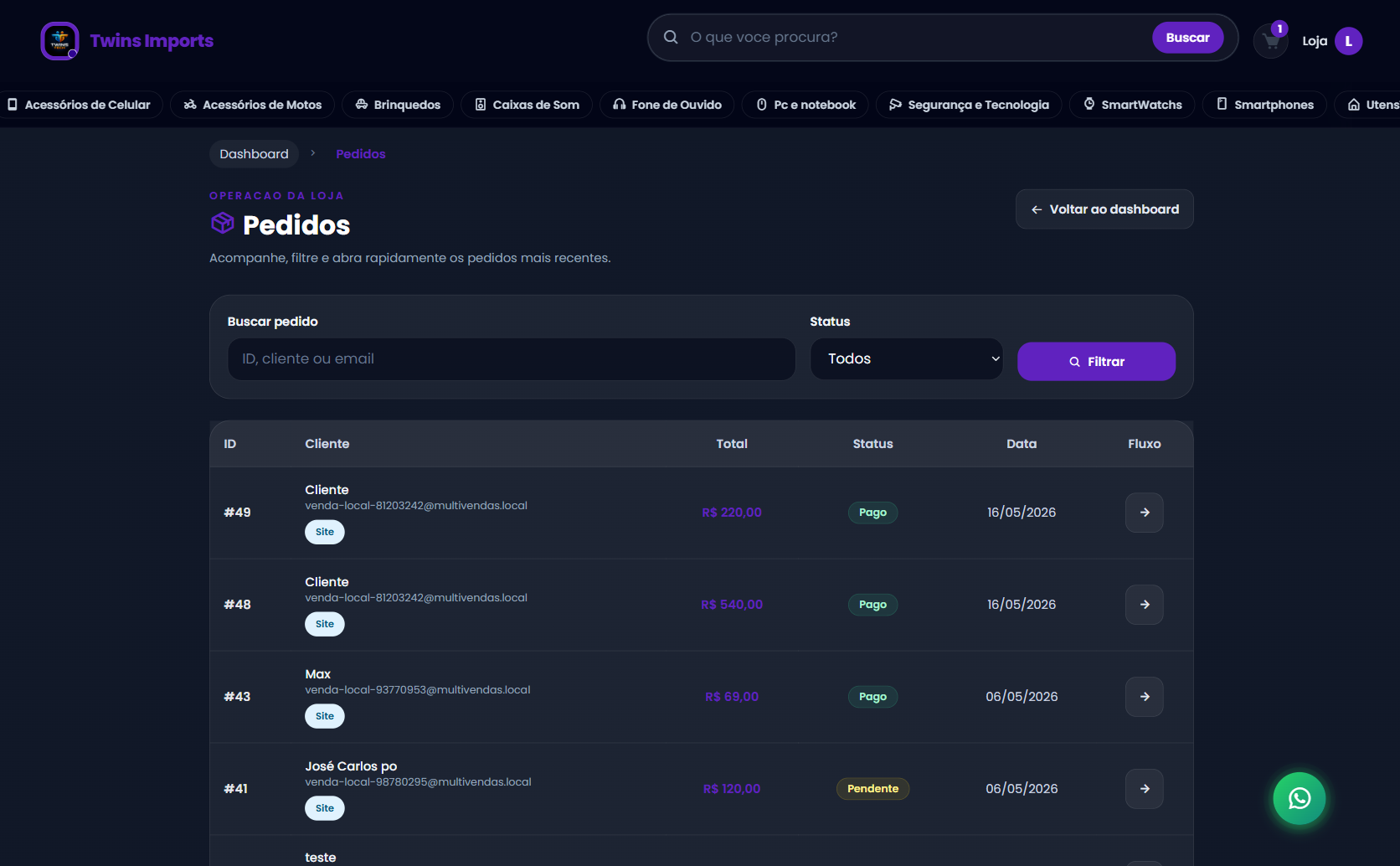1400x866 pixels.
Task: Click order ID #41
Action: [x=235, y=789]
